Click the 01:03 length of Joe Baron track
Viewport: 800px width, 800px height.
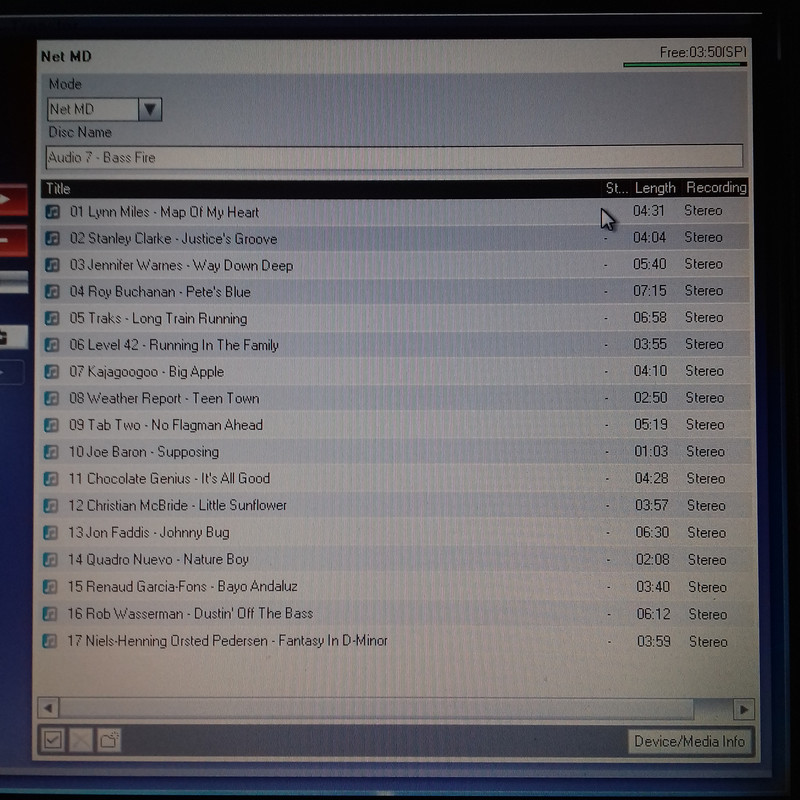coord(651,452)
